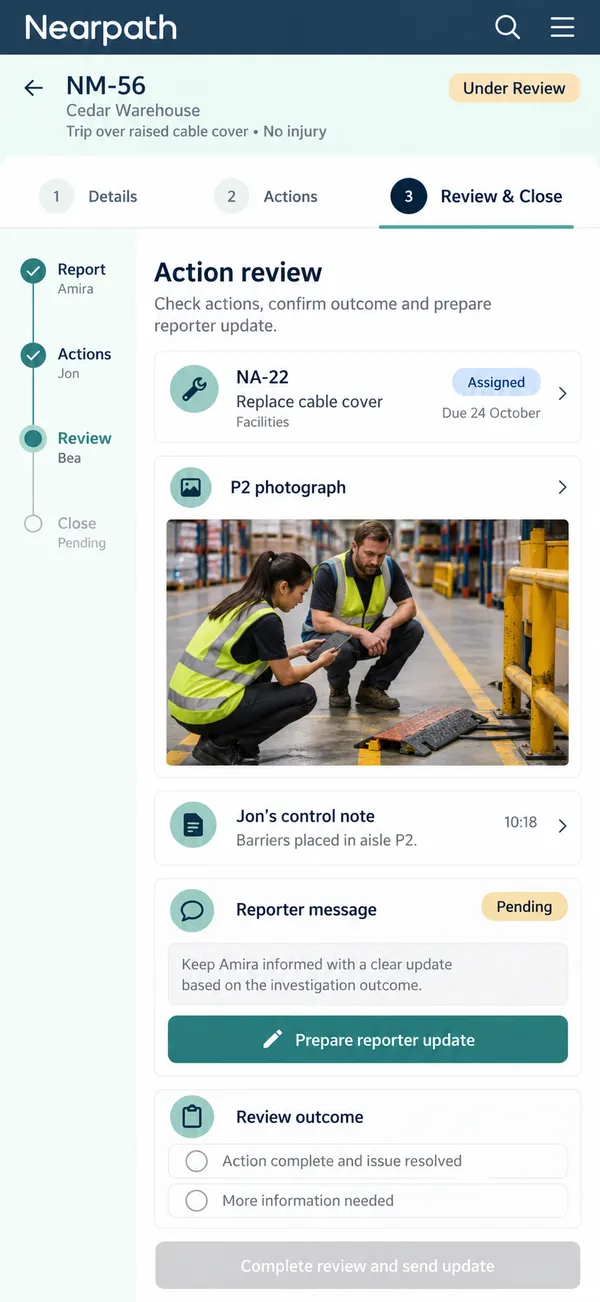Click the pending Close step circle
This screenshot has width=600, height=1302.
33,524
